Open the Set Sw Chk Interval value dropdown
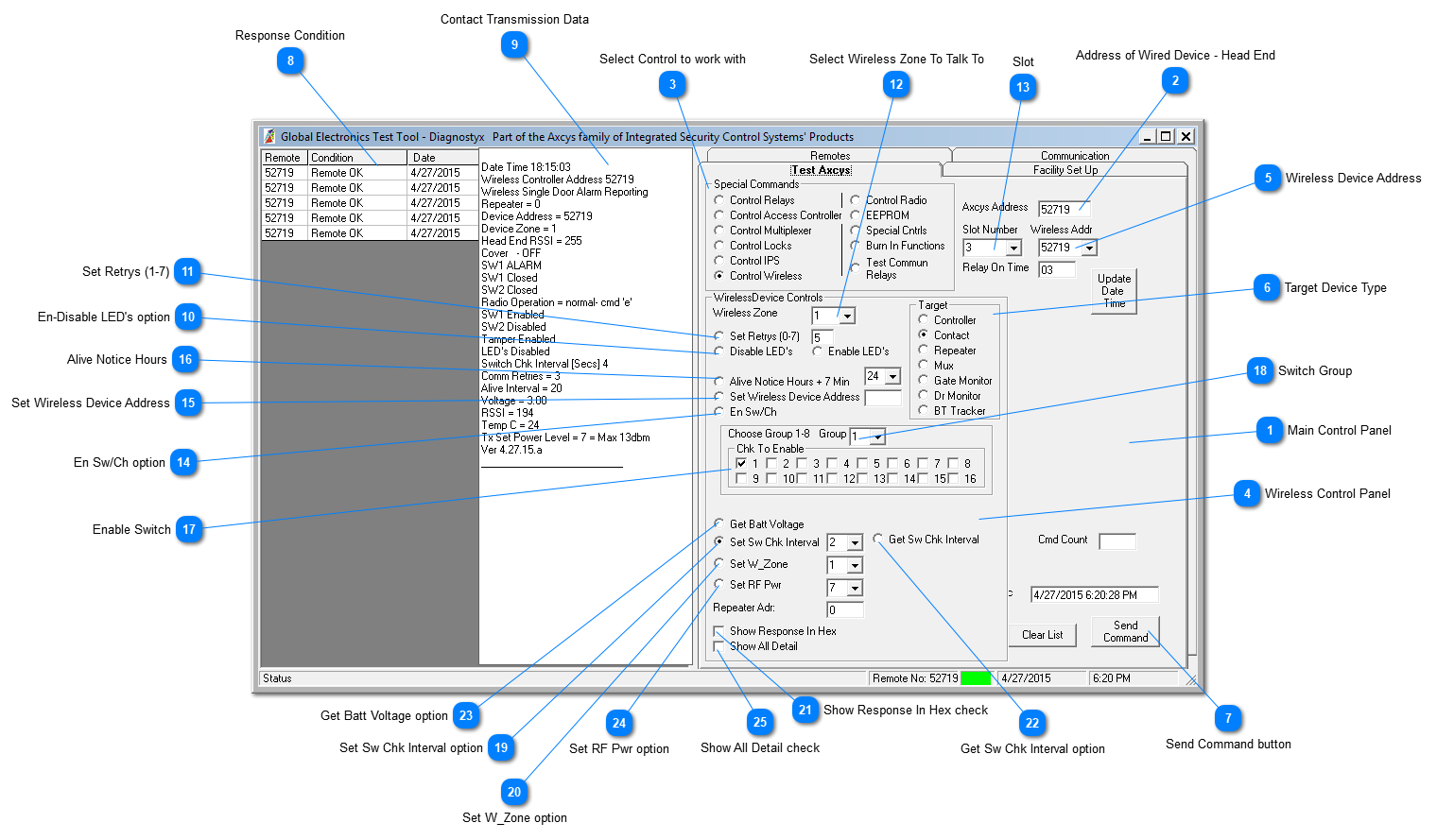Image resolution: width=1437 pixels, height=840 pixels. pyautogui.click(x=855, y=543)
